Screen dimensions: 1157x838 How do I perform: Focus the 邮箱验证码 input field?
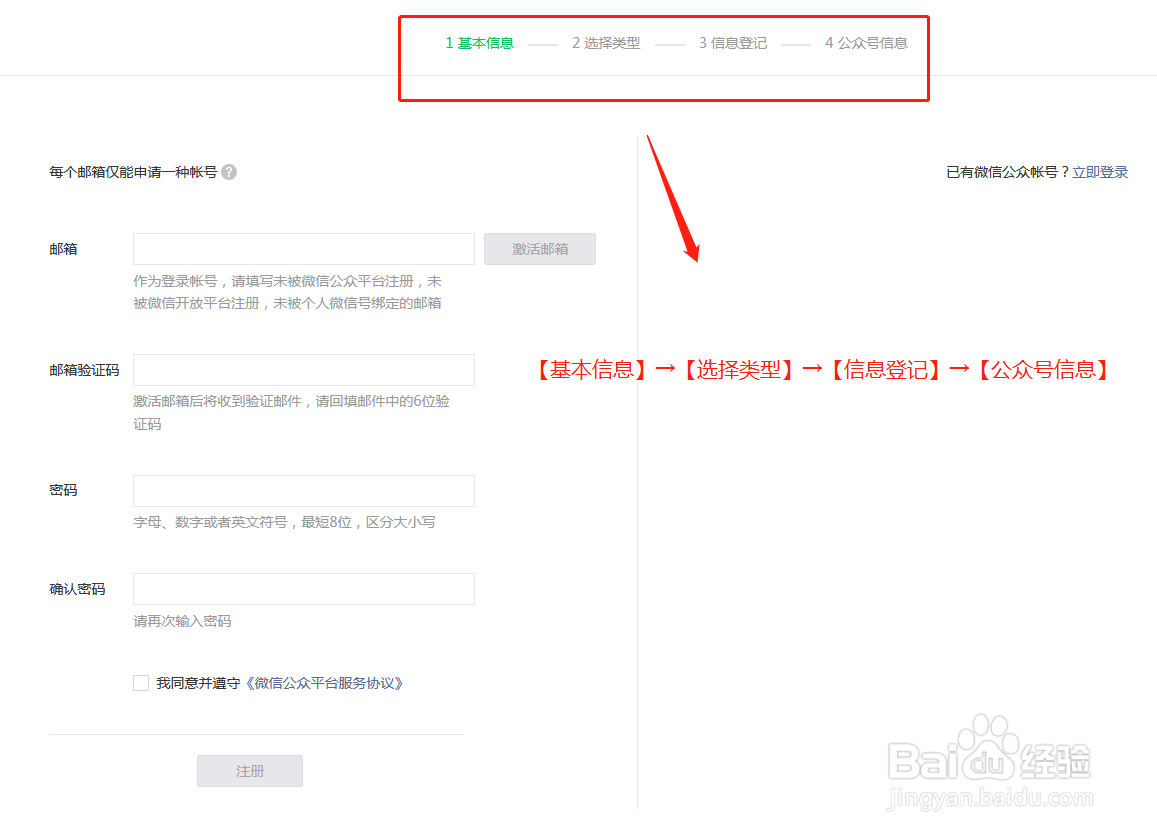(304, 370)
